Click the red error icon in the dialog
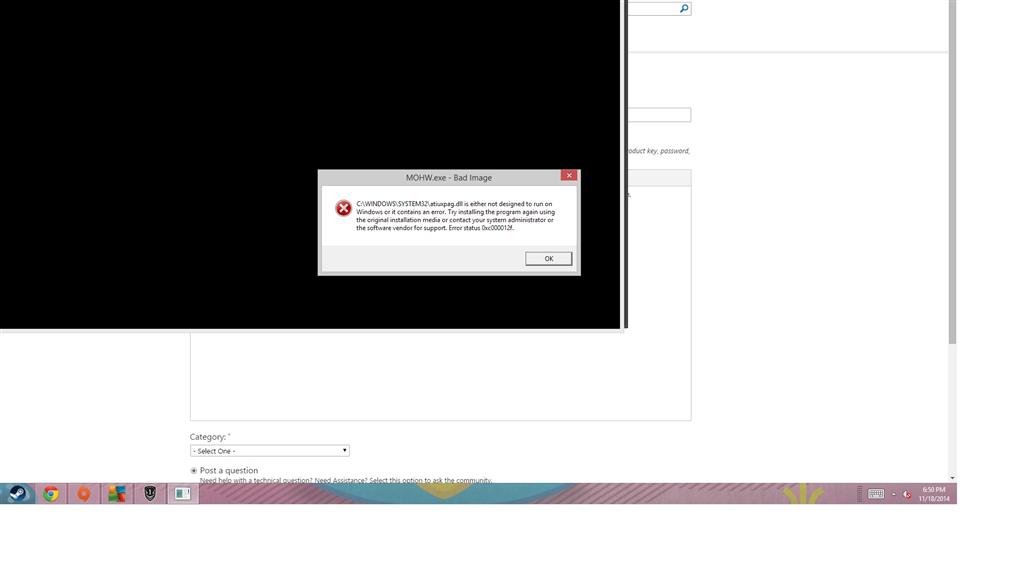Screen dimensions: 1024x576 point(343,208)
